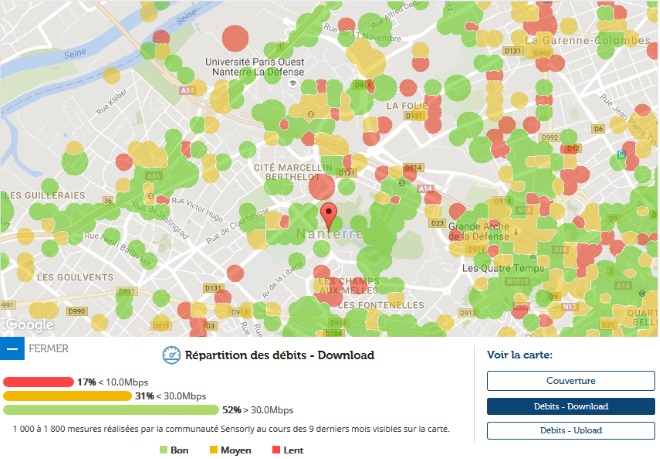Click the Les Quatre Temps map label
The image size is (660, 459).
502,268
